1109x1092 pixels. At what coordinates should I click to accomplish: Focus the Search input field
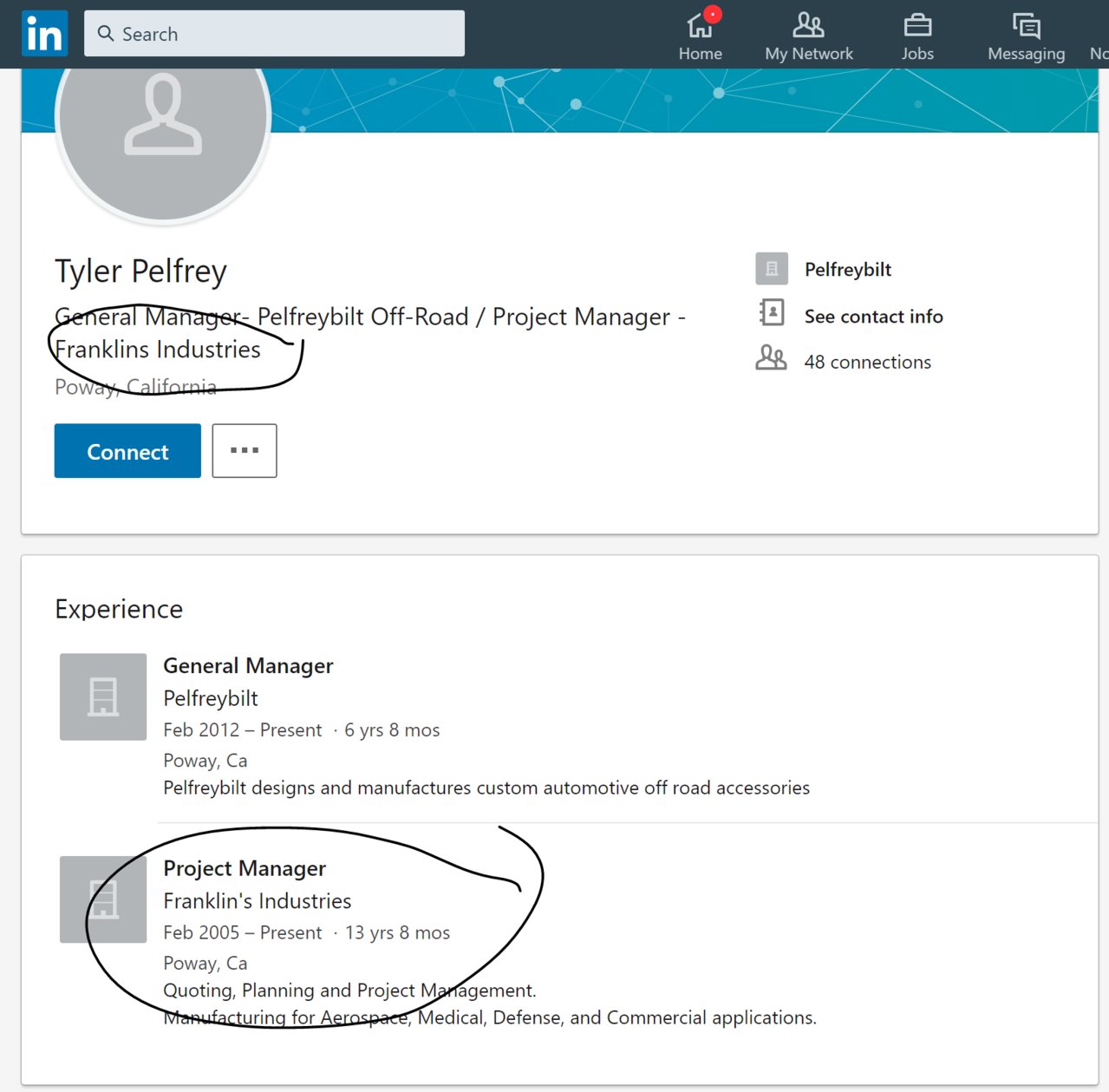click(274, 34)
